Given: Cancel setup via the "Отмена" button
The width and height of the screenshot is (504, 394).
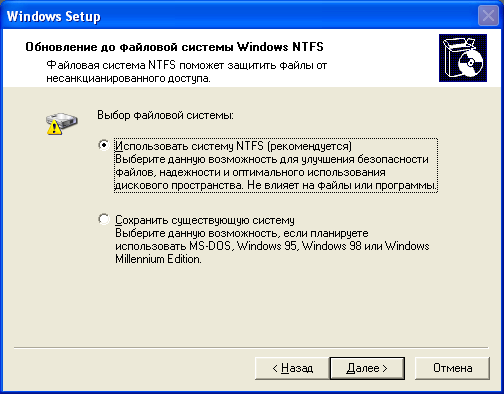Looking at the screenshot, I should point(452,368).
